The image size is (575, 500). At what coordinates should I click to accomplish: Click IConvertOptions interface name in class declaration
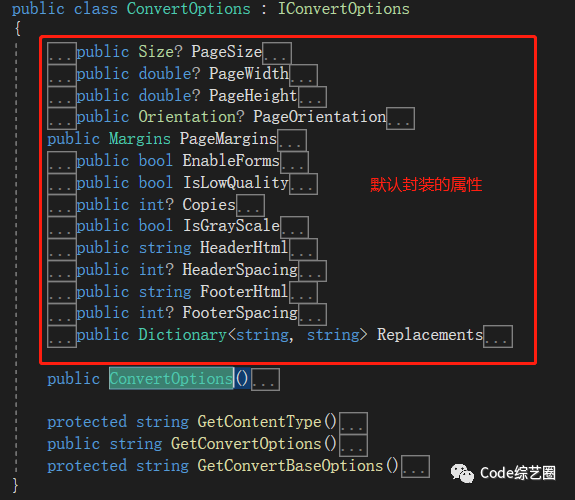pos(344,9)
